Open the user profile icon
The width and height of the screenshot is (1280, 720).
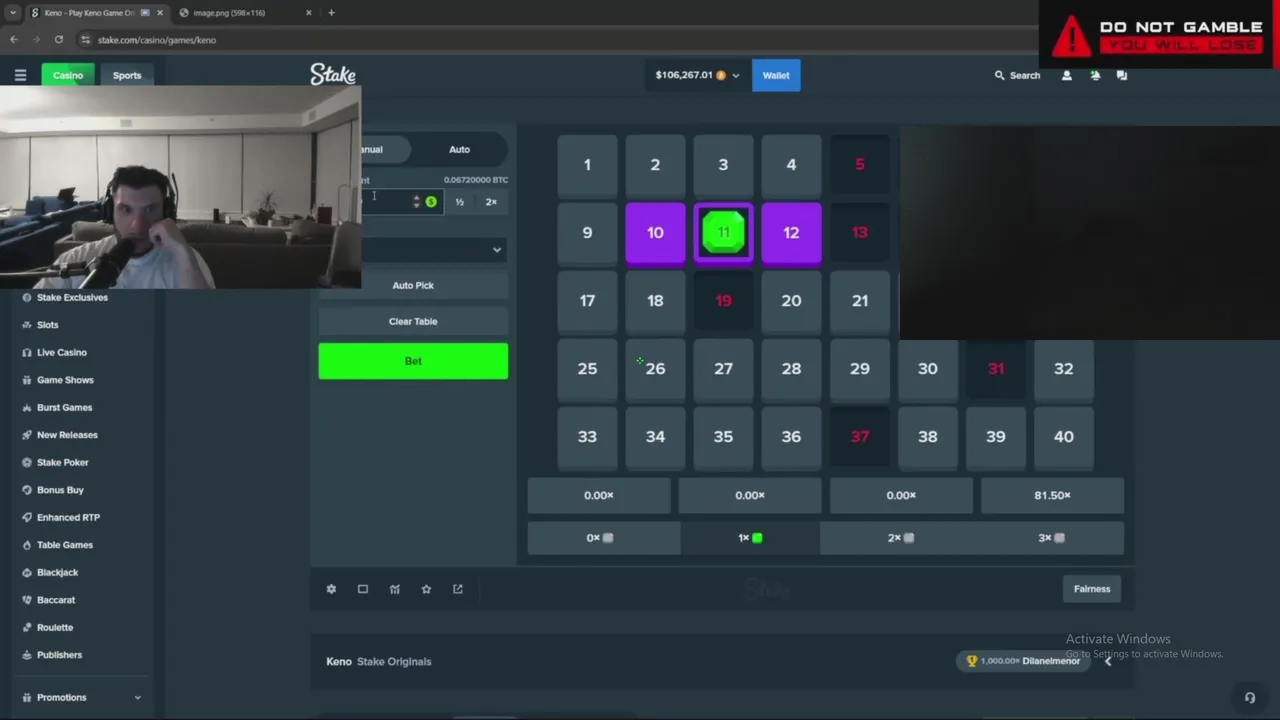coord(1066,75)
